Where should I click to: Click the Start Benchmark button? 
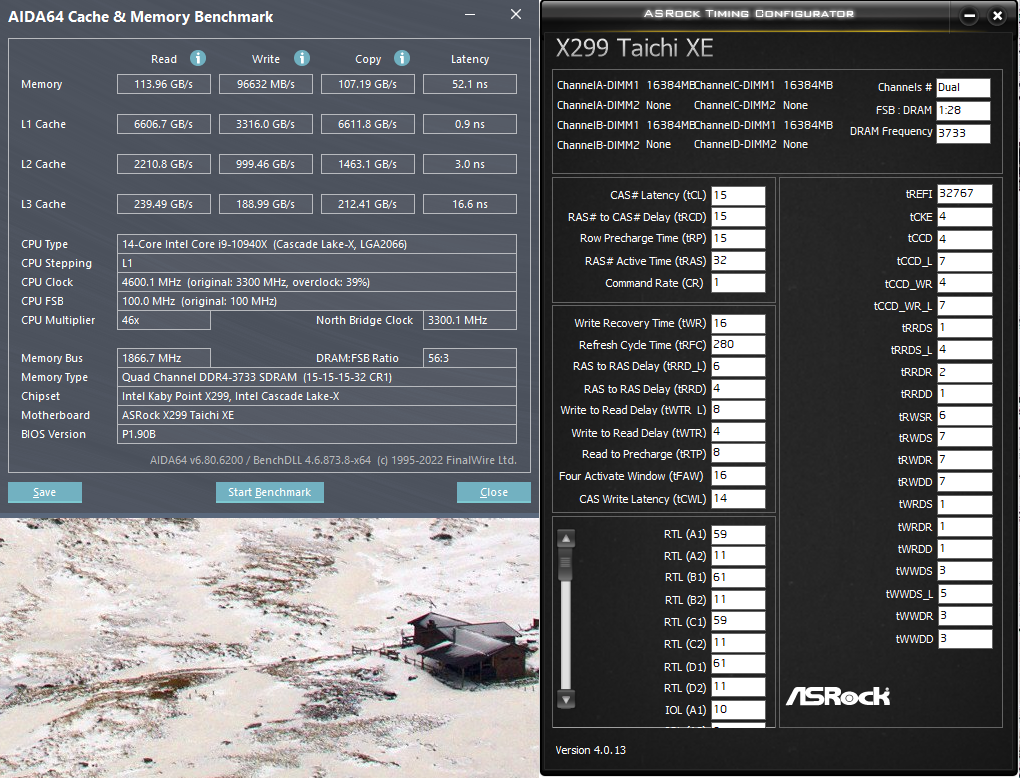pos(269,492)
